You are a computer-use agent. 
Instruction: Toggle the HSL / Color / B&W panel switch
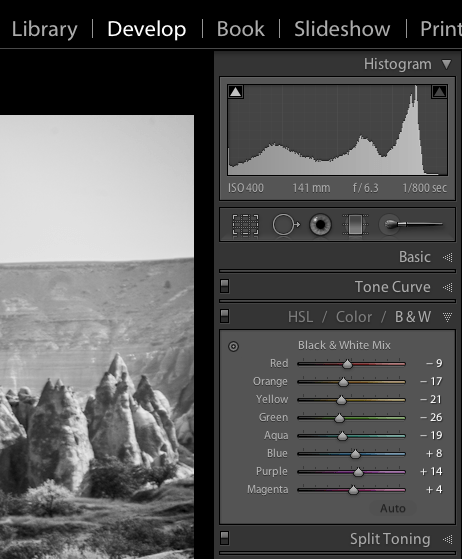click(x=224, y=316)
